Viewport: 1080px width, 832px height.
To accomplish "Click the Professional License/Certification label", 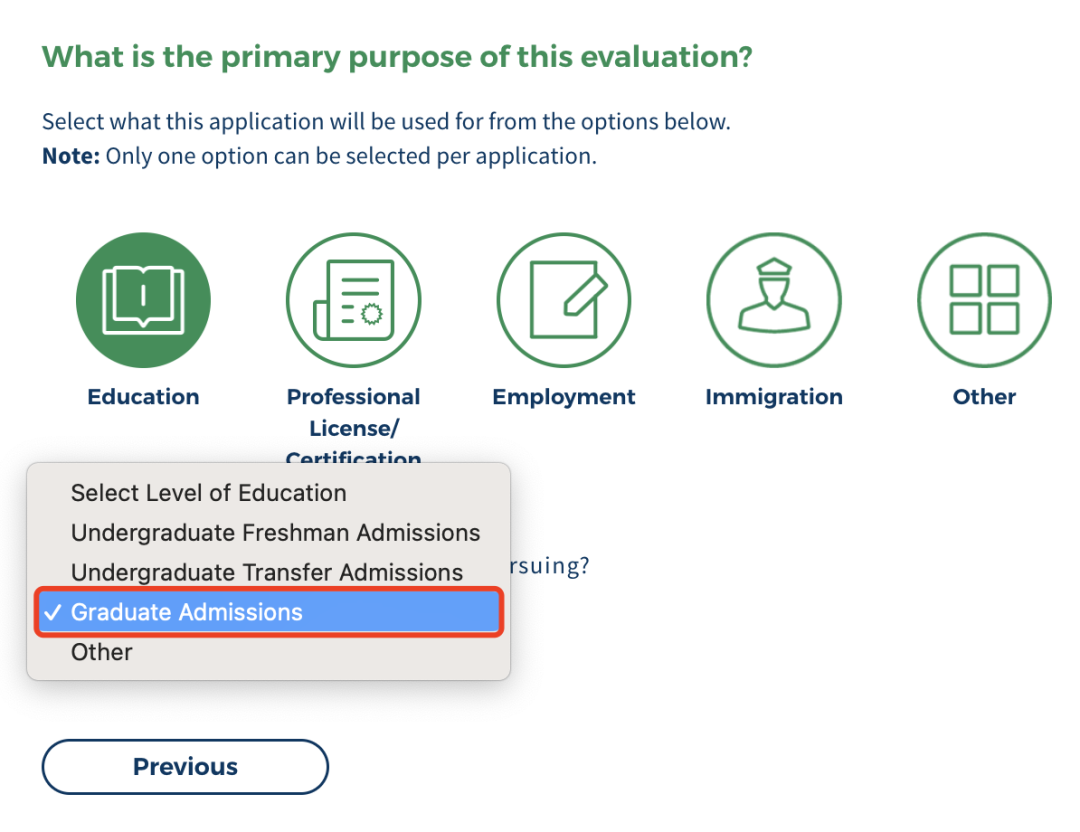I will click(x=353, y=427).
